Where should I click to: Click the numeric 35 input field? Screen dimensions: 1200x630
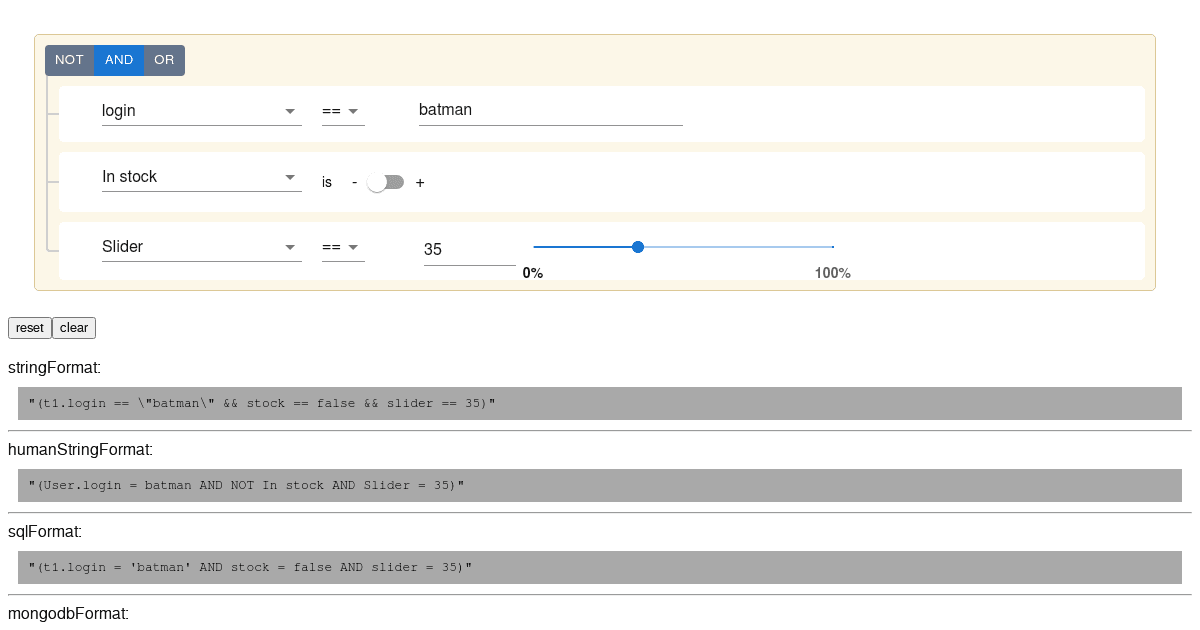(469, 249)
